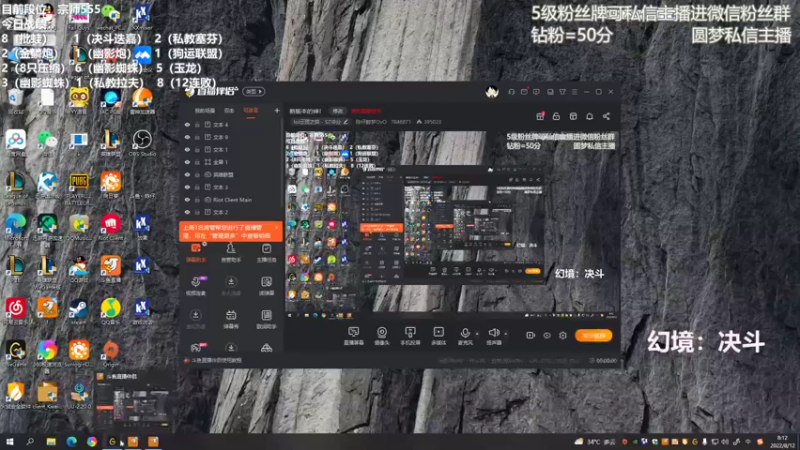Viewport: 800px width, 450px height.
Task: Click the lock icon in top toolbar
Action: click(x=556, y=116)
